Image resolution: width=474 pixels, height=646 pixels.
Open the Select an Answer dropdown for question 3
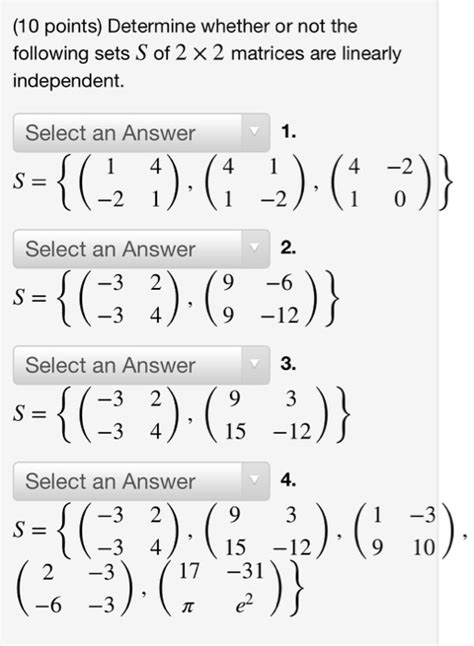[141, 365]
